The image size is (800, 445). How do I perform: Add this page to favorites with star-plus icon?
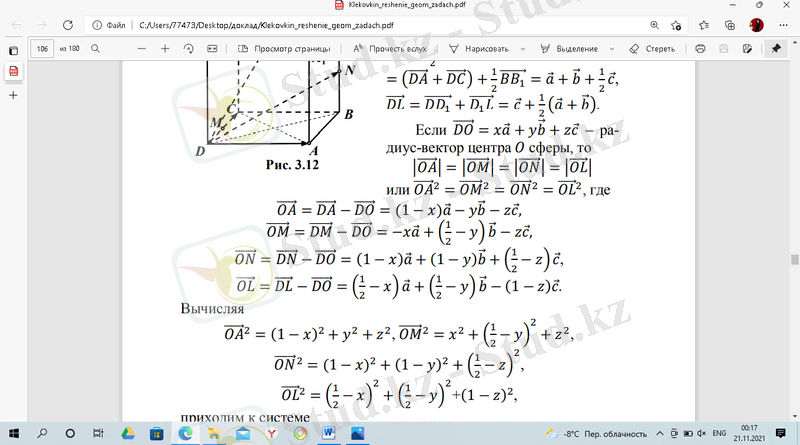point(676,25)
